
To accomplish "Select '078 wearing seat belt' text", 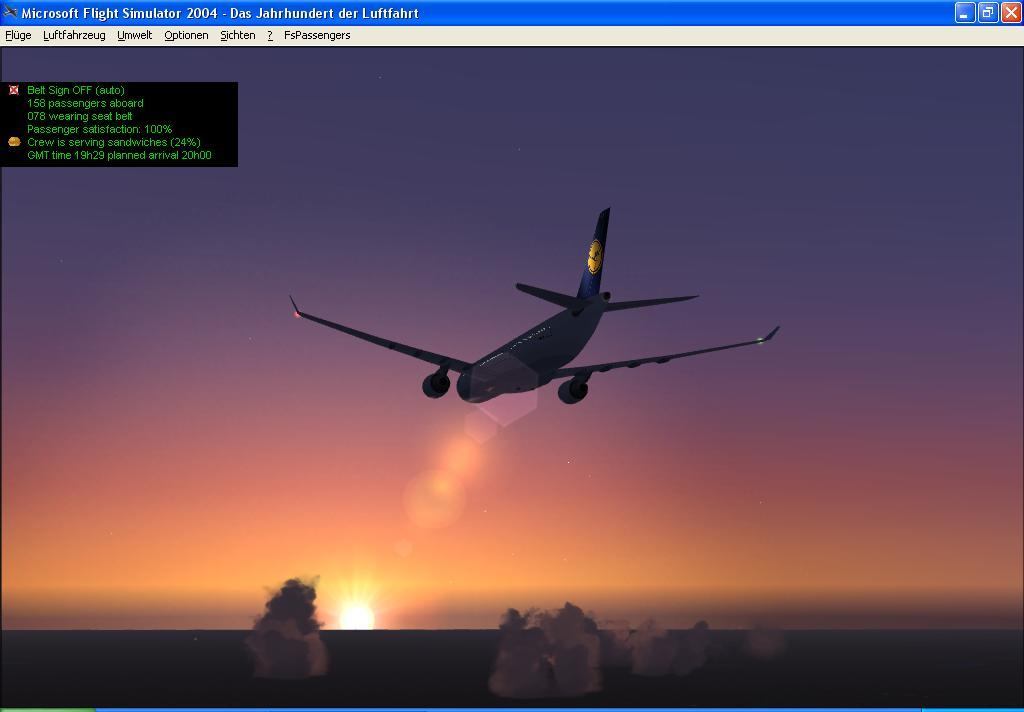I will tap(80, 116).
